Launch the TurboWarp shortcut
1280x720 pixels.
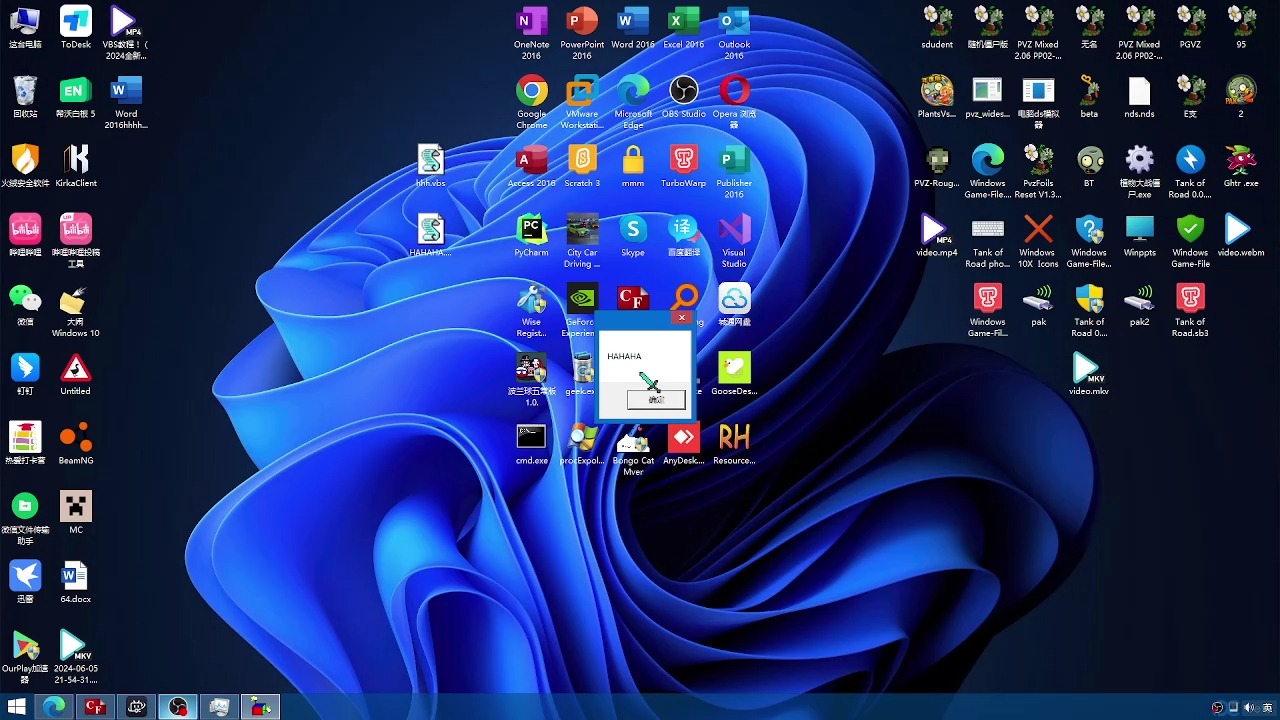click(683, 166)
